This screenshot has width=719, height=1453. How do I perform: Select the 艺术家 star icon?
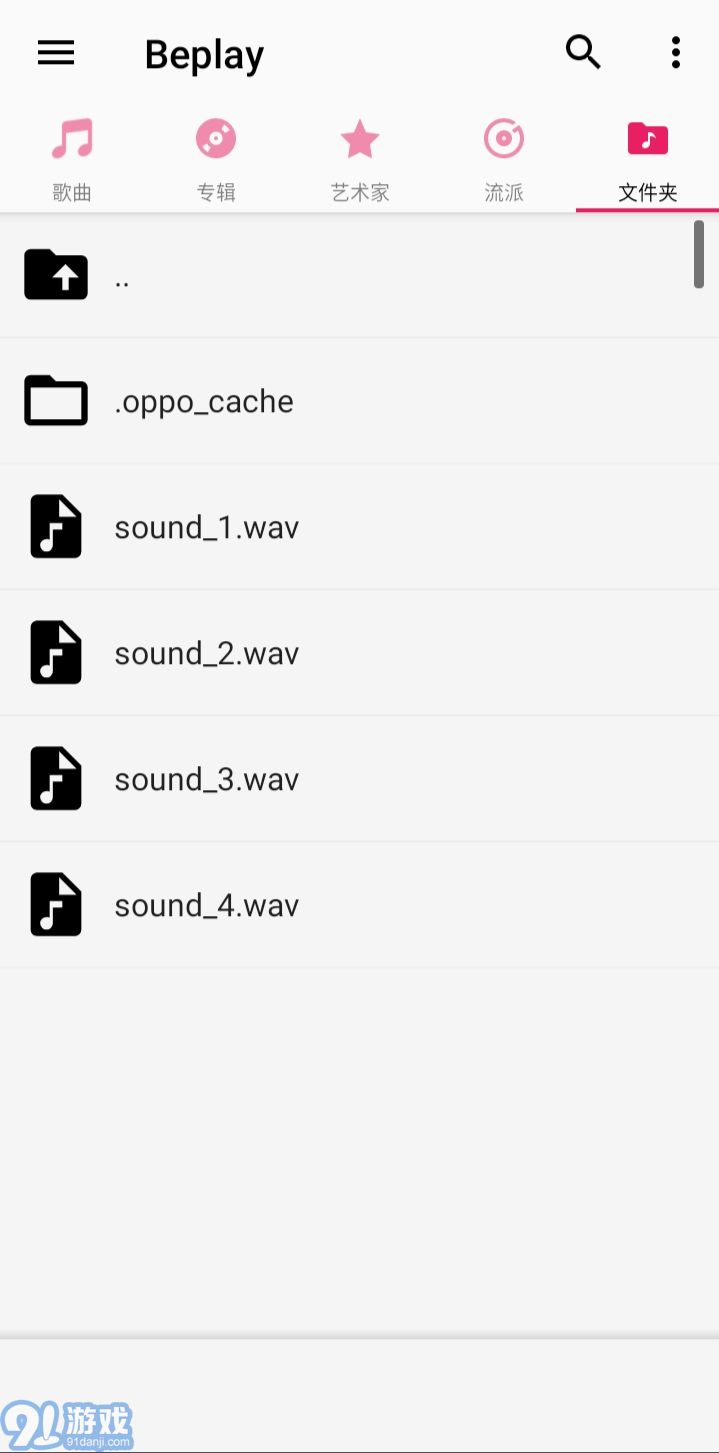359,139
